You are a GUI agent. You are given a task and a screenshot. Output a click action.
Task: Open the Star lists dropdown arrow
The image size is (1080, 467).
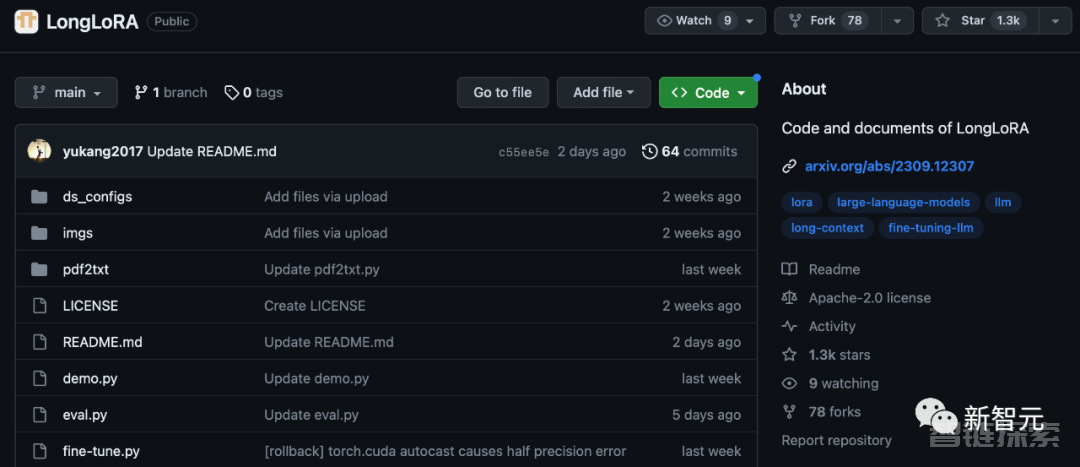click(x=1055, y=21)
